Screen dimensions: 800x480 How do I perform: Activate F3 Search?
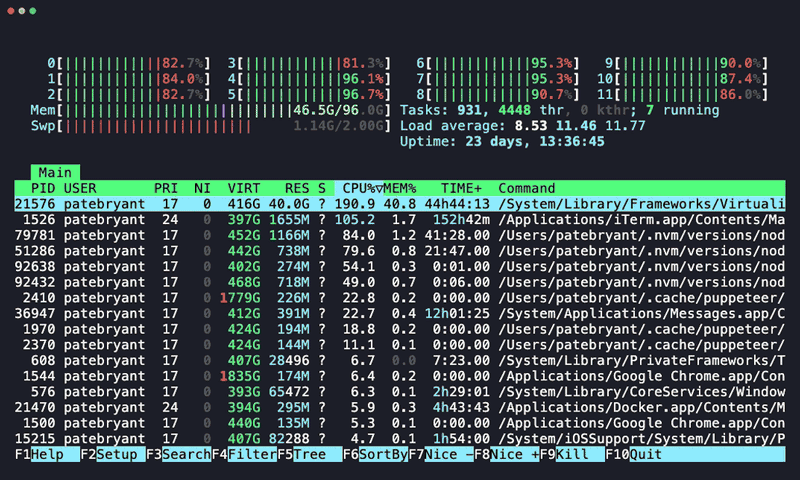pyautogui.click(x=178, y=454)
